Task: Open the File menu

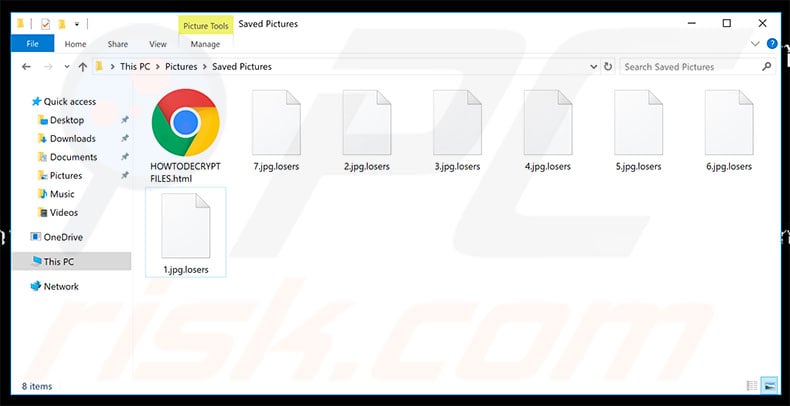Action: pyautogui.click(x=32, y=44)
